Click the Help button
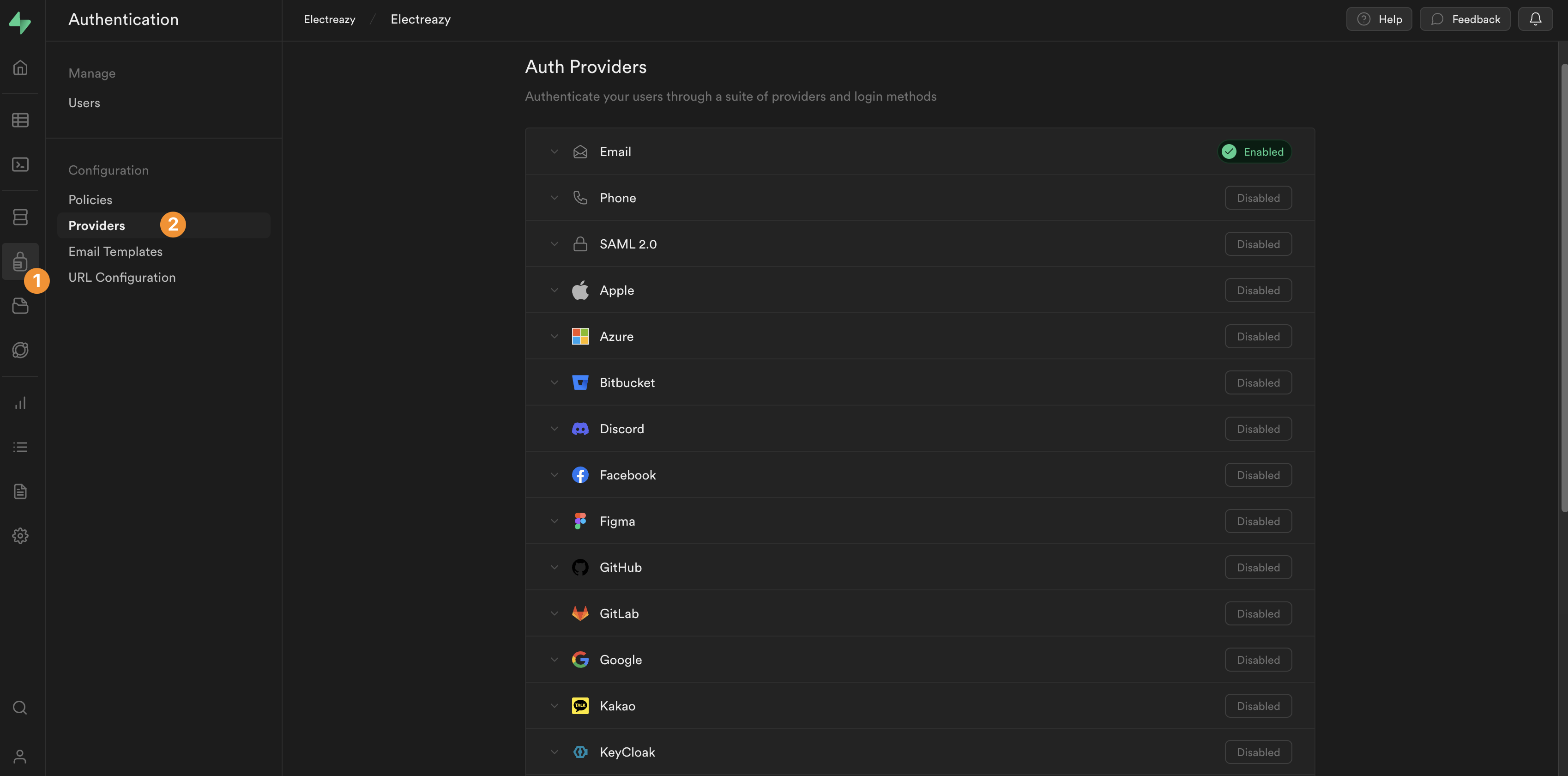 (x=1379, y=19)
